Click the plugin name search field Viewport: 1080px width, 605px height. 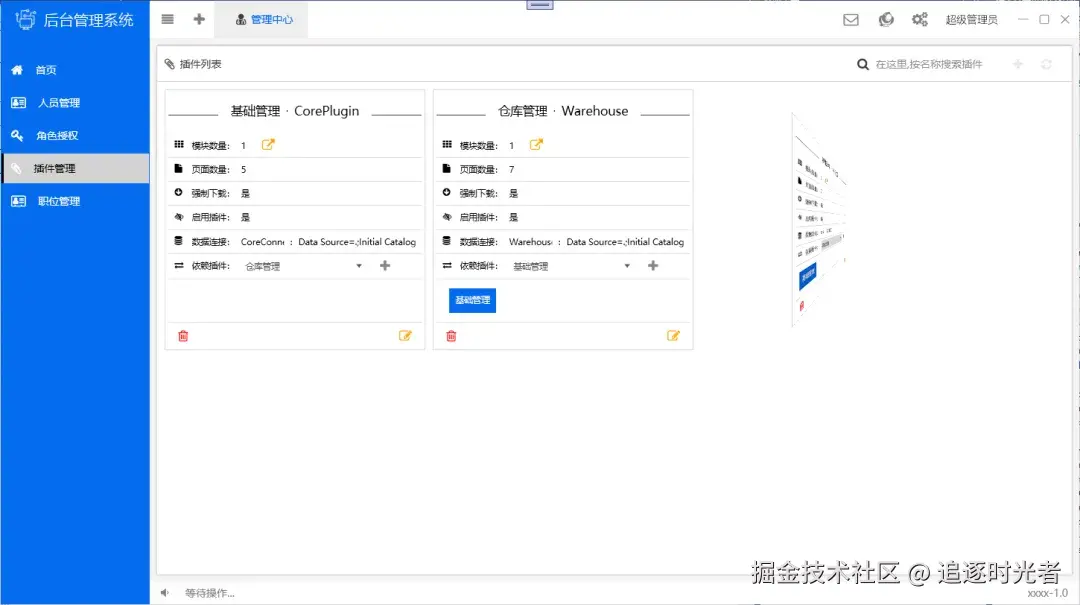[928, 64]
